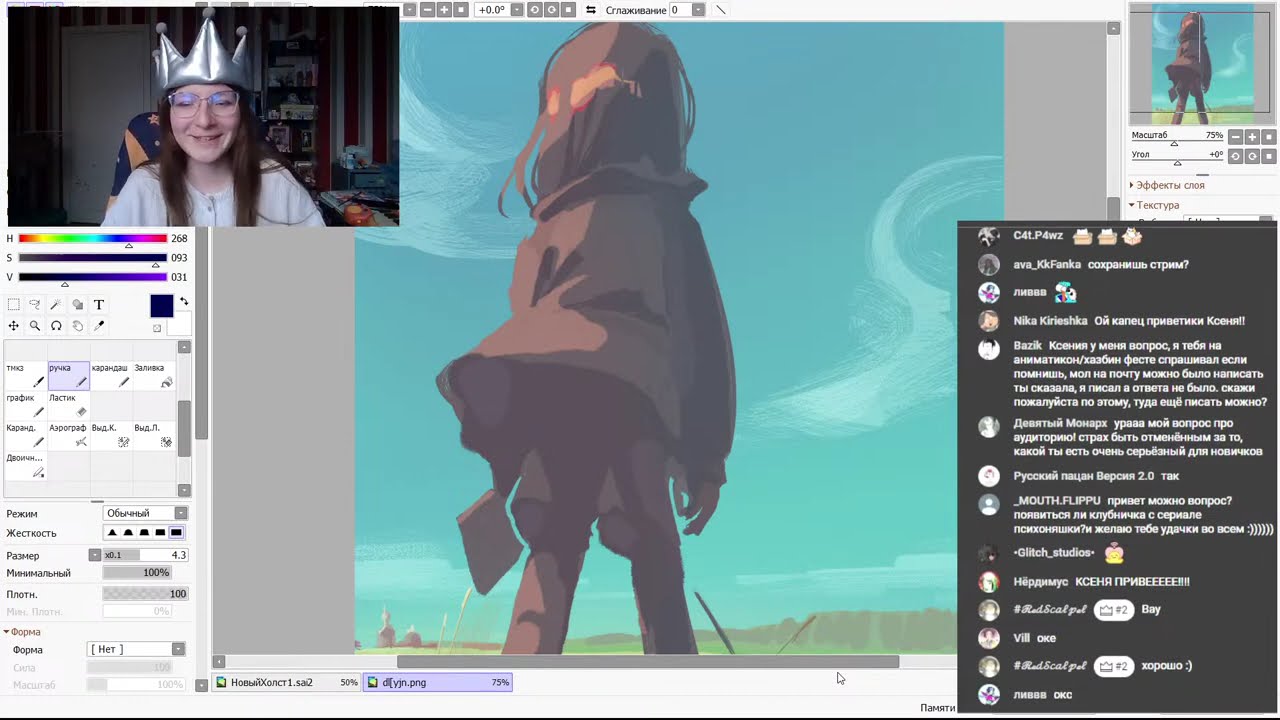Select the lasso selection tool
Viewport: 1280px width, 720px height.
(34, 305)
